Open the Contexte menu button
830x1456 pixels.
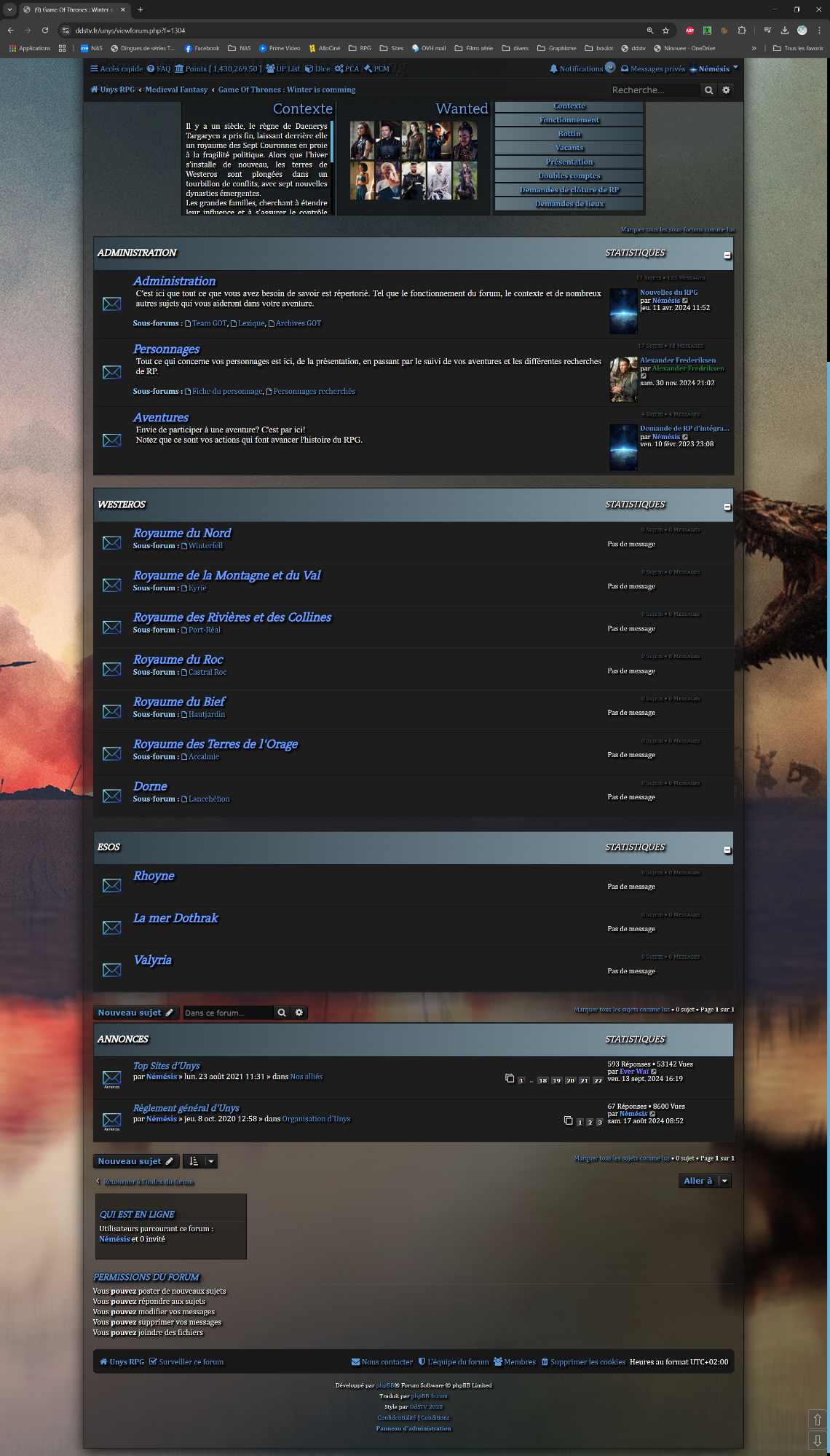click(569, 106)
